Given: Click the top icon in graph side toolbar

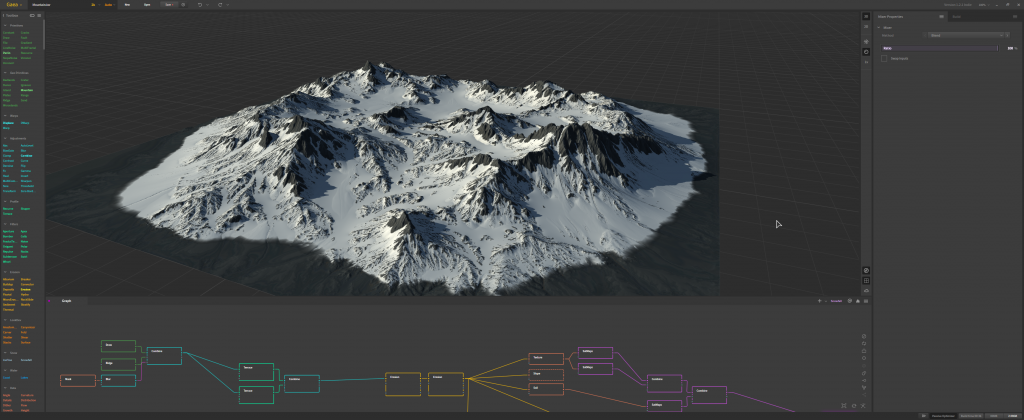Looking at the screenshot, I should tap(864, 336).
